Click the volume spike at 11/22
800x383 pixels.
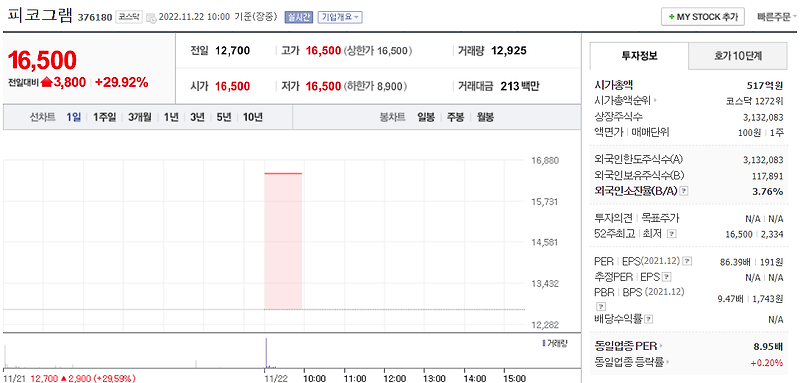(266, 353)
